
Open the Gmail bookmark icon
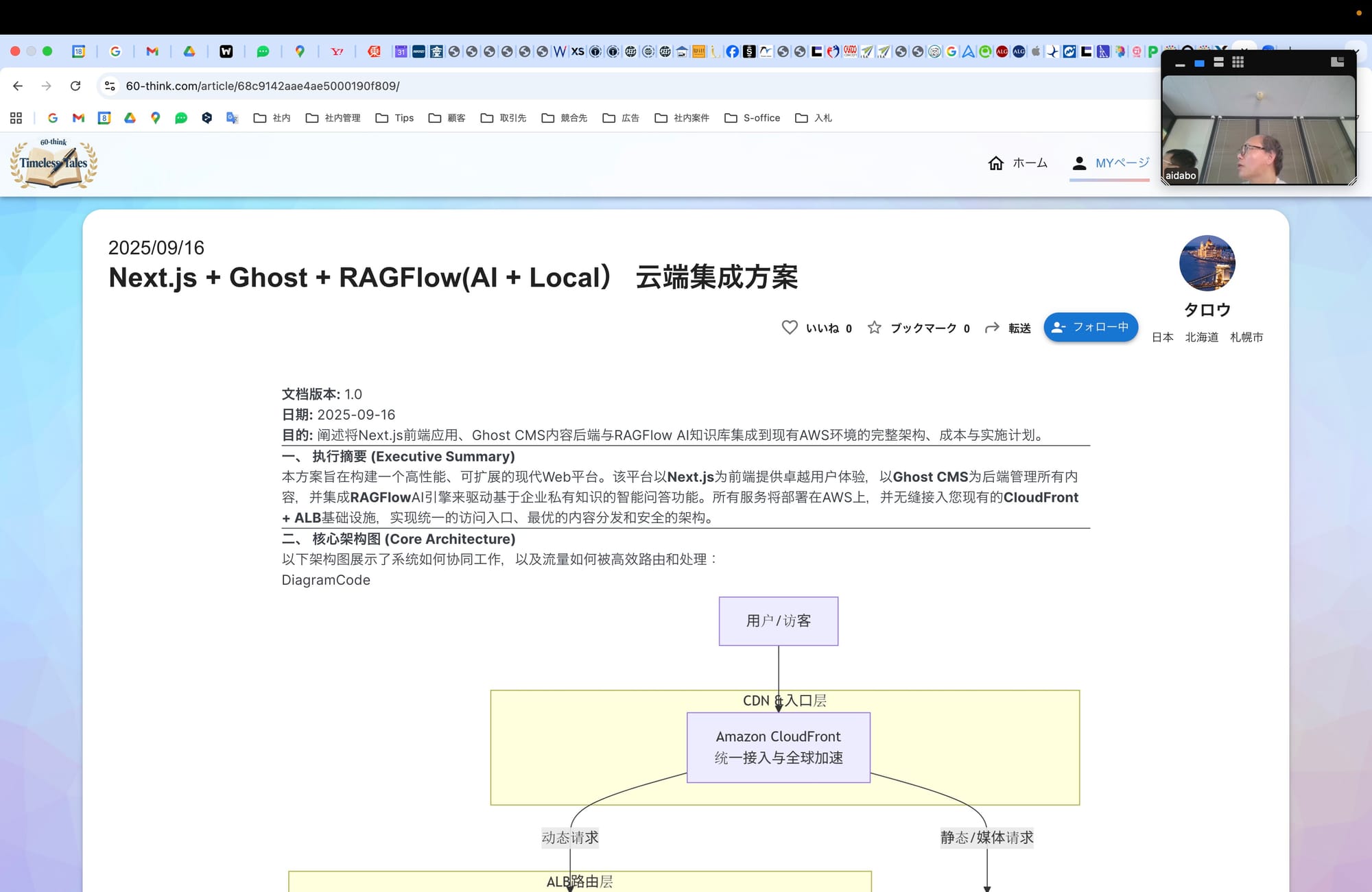pos(78,118)
